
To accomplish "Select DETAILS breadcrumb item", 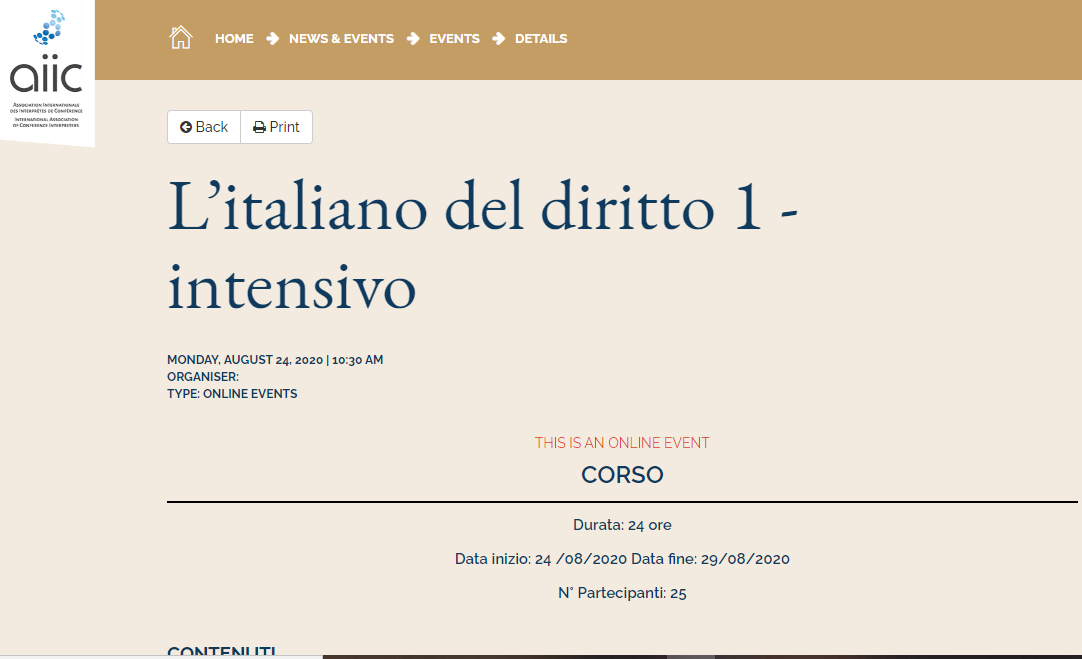I will click(x=541, y=39).
